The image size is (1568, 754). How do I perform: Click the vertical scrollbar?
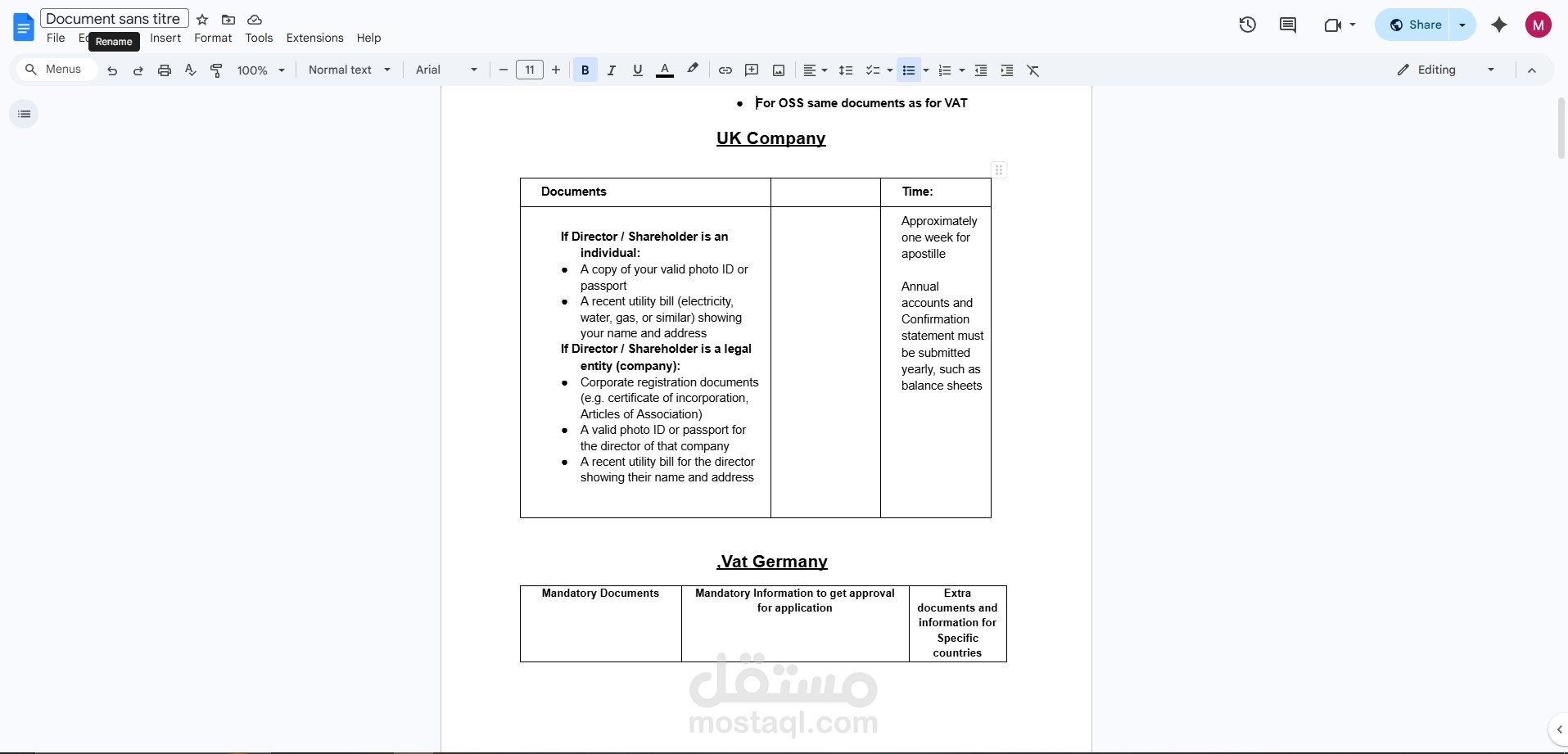click(x=1561, y=127)
